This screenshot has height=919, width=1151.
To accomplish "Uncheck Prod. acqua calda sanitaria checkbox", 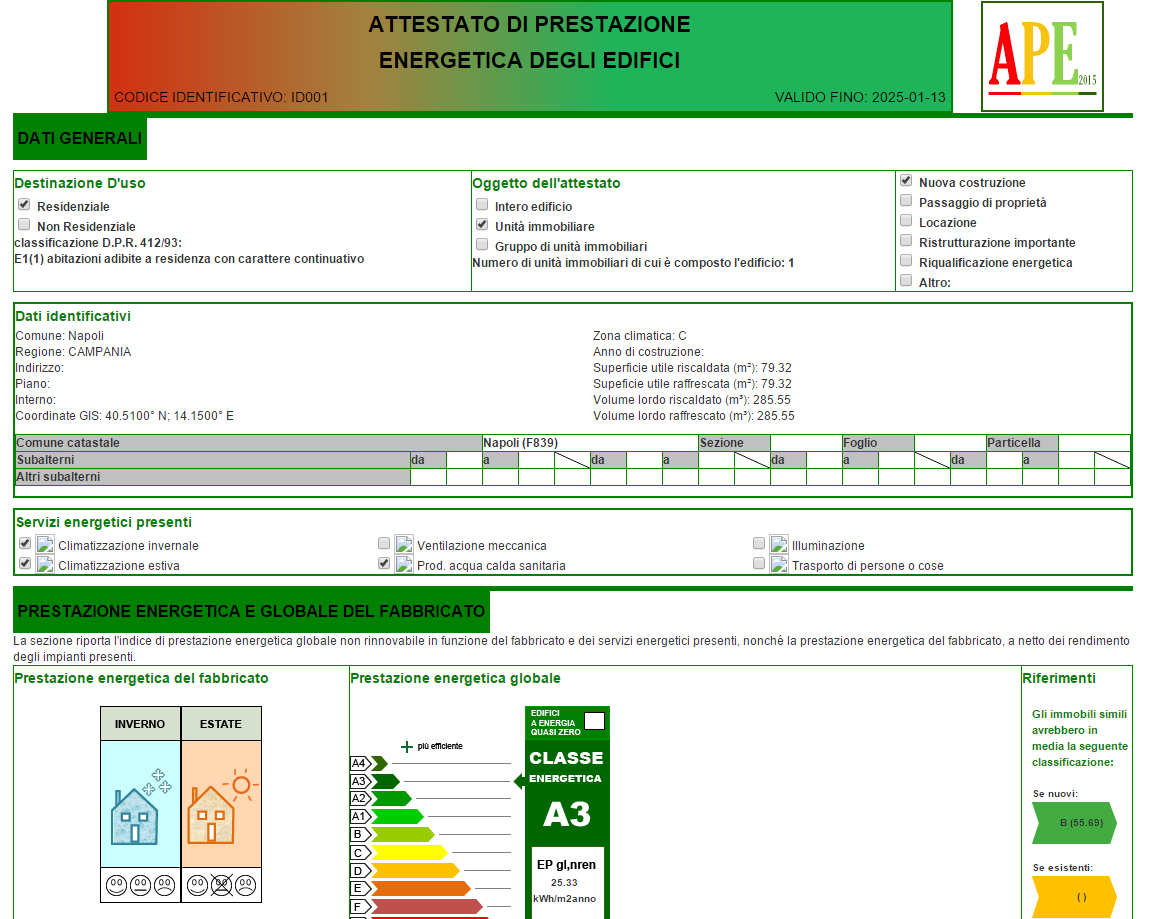I will click(x=384, y=563).
